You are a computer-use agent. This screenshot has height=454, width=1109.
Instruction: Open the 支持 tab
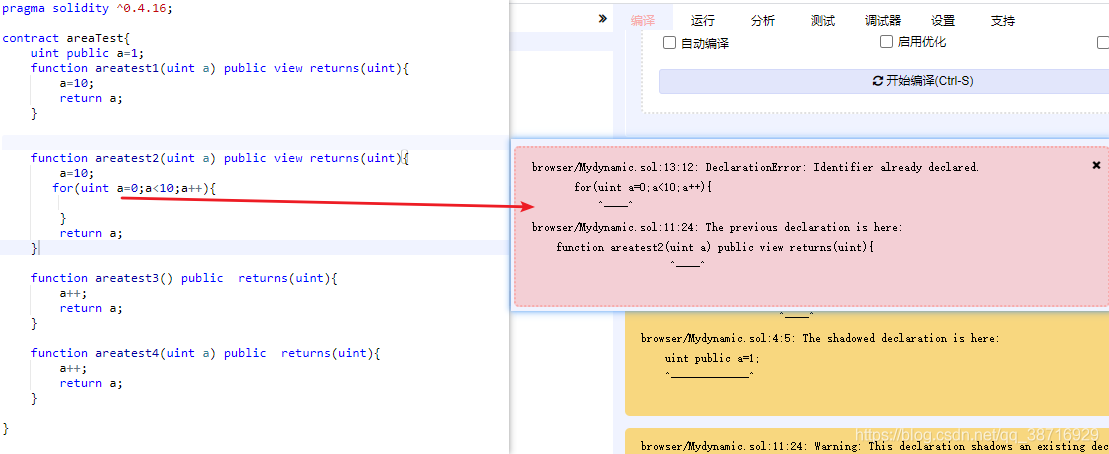coord(1003,21)
